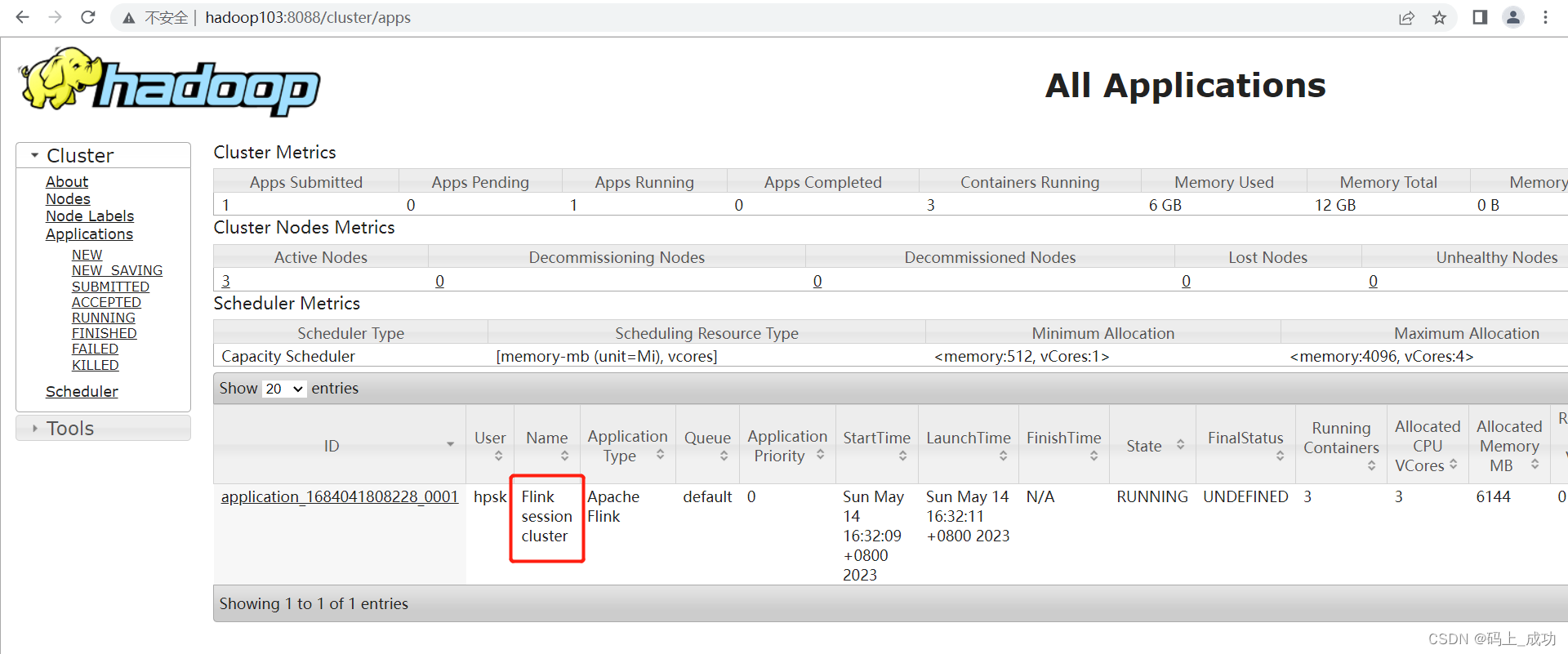
Task: Click Decommissioning Nodes count 0
Action: (439, 281)
